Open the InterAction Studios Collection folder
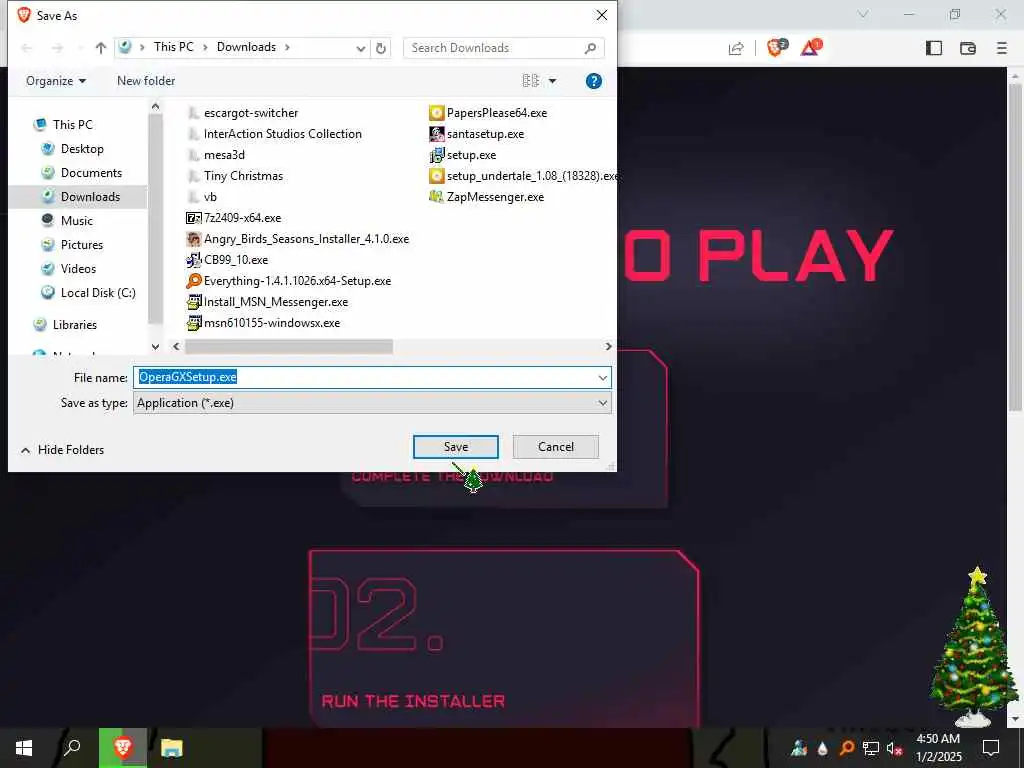 (274, 134)
